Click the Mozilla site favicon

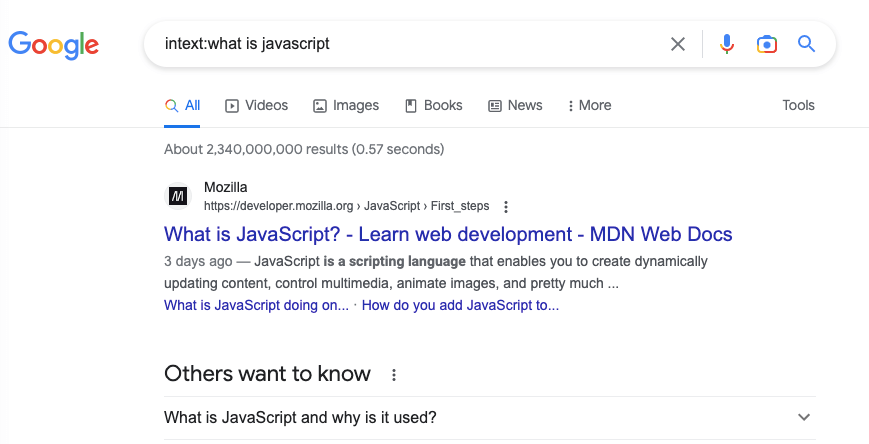(x=177, y=196)
